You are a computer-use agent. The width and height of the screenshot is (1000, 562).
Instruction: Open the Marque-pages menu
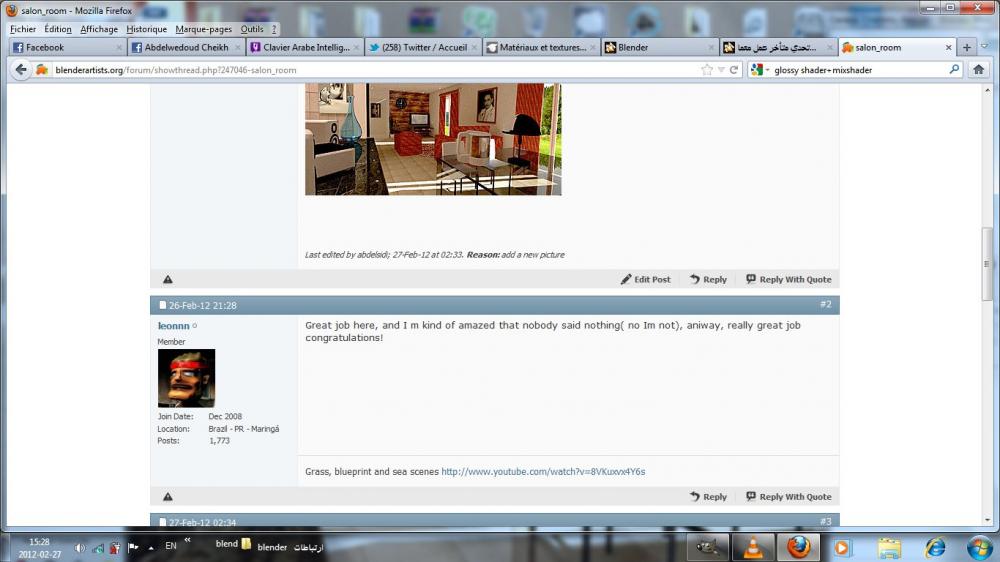(203, 29)
